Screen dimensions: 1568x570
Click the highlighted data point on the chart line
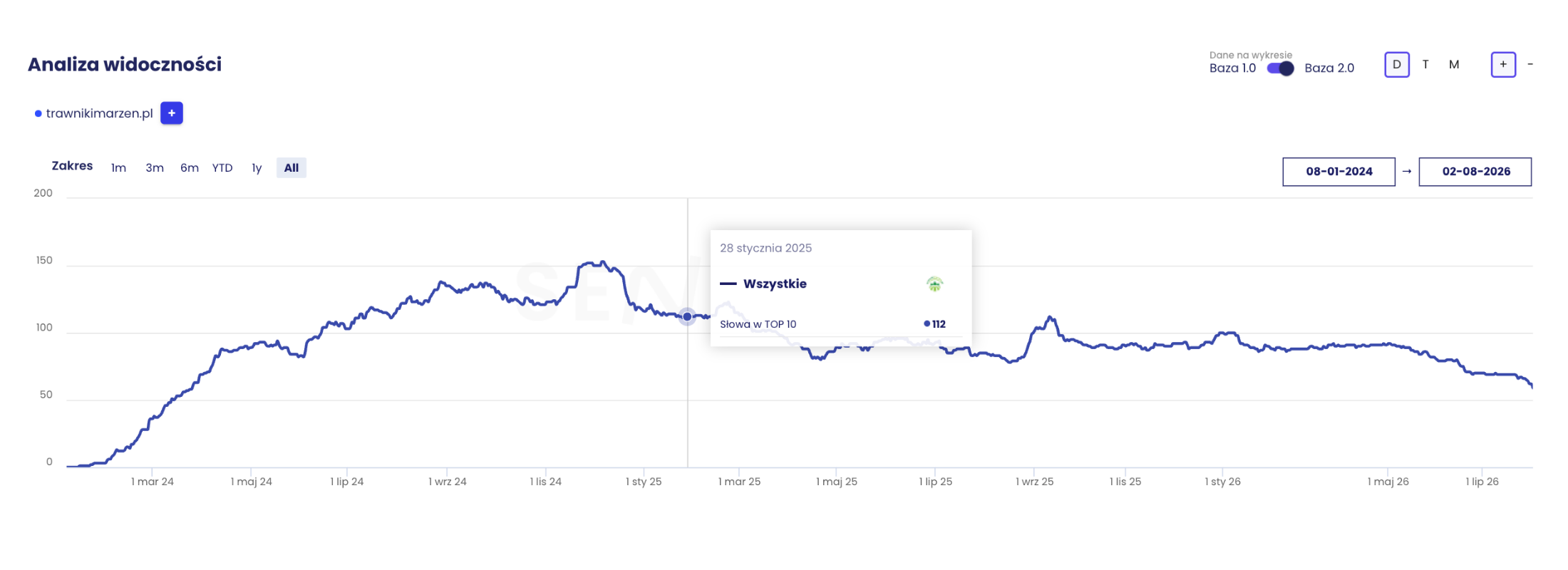(x=687, y=316)
